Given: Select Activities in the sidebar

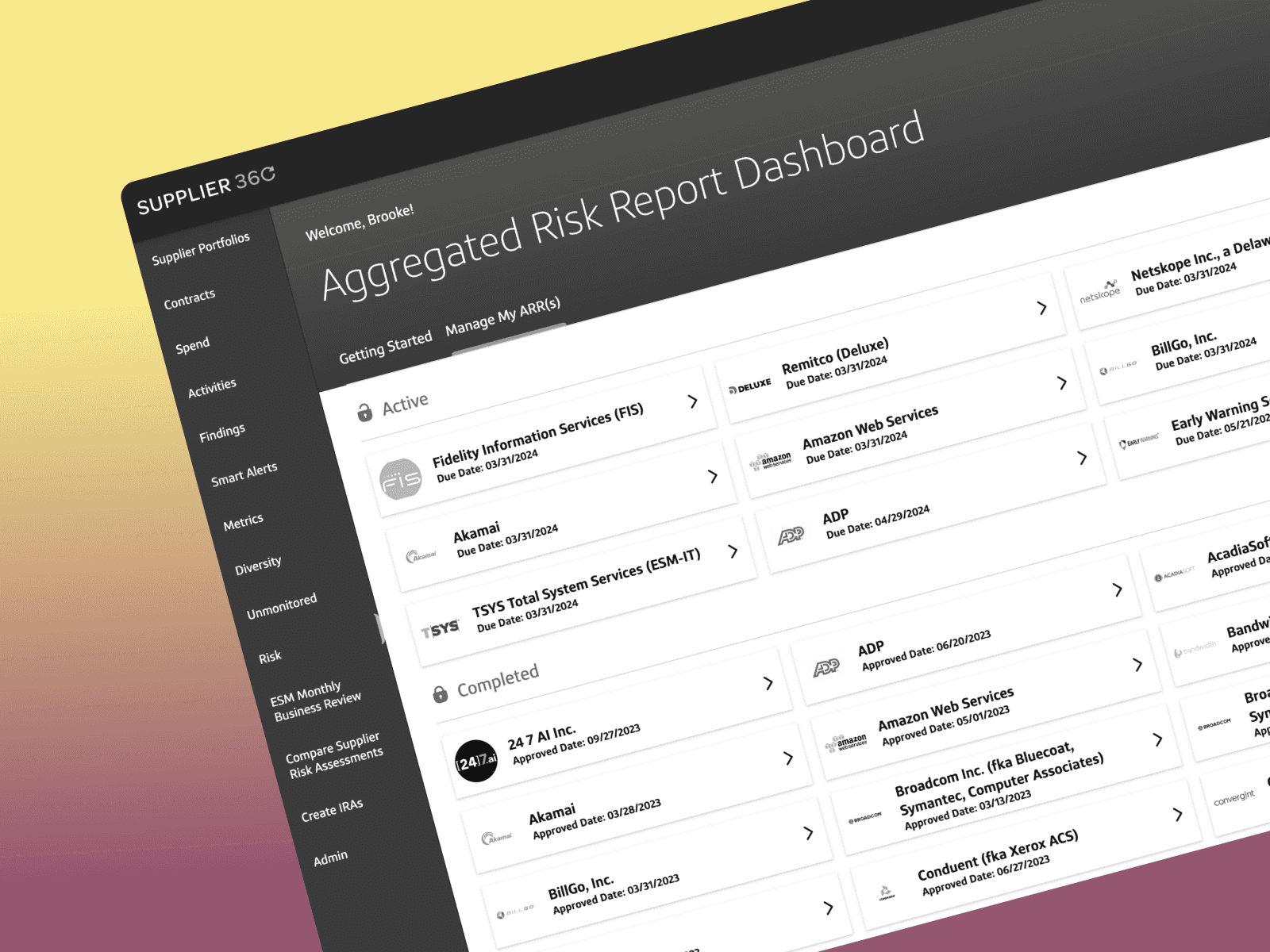Looking at the screenshot, I should click(x=212, y=388).
